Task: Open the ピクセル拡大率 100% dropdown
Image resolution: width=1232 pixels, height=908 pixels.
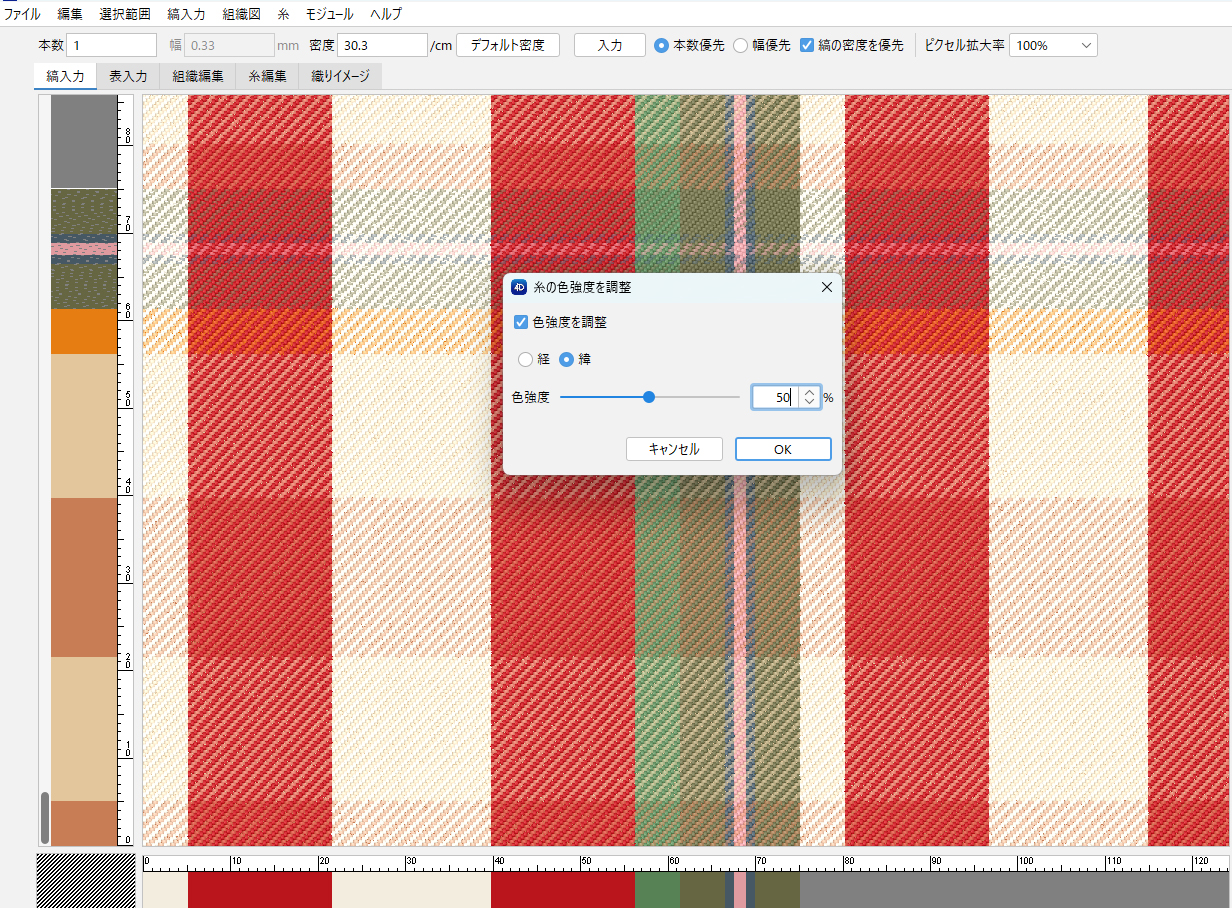Action: point(1053,45)
